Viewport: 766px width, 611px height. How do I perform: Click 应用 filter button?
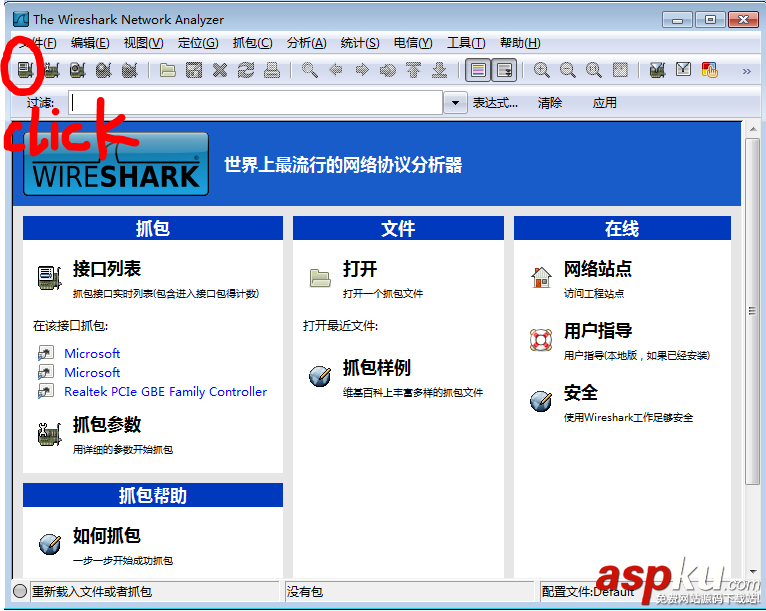605,103
